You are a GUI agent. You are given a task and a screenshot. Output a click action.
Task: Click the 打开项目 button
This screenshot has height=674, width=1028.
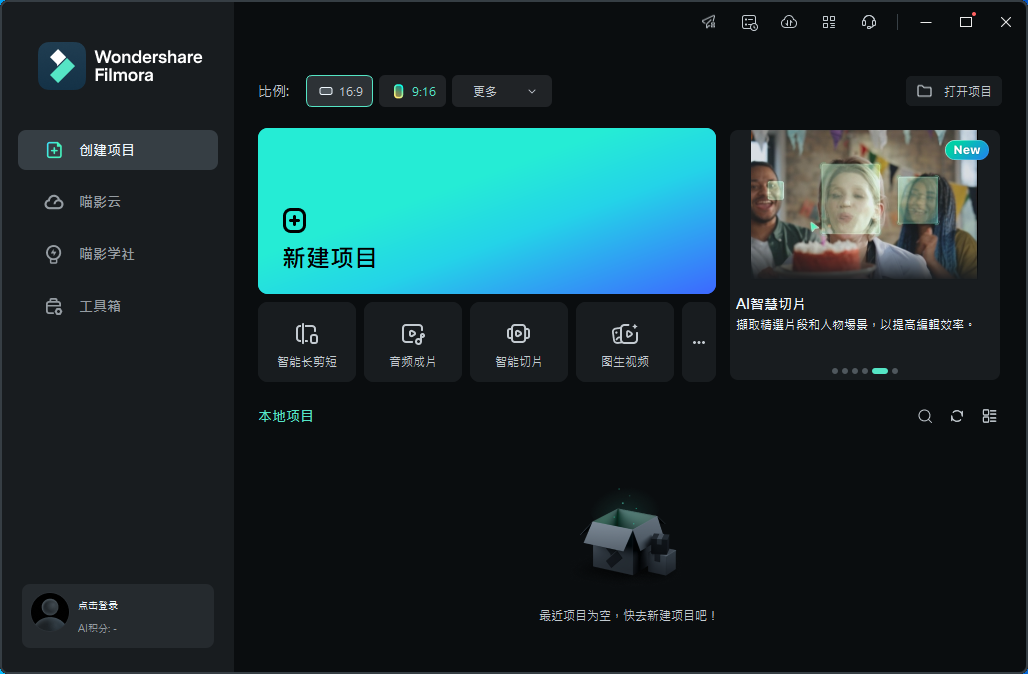[954, 91]
